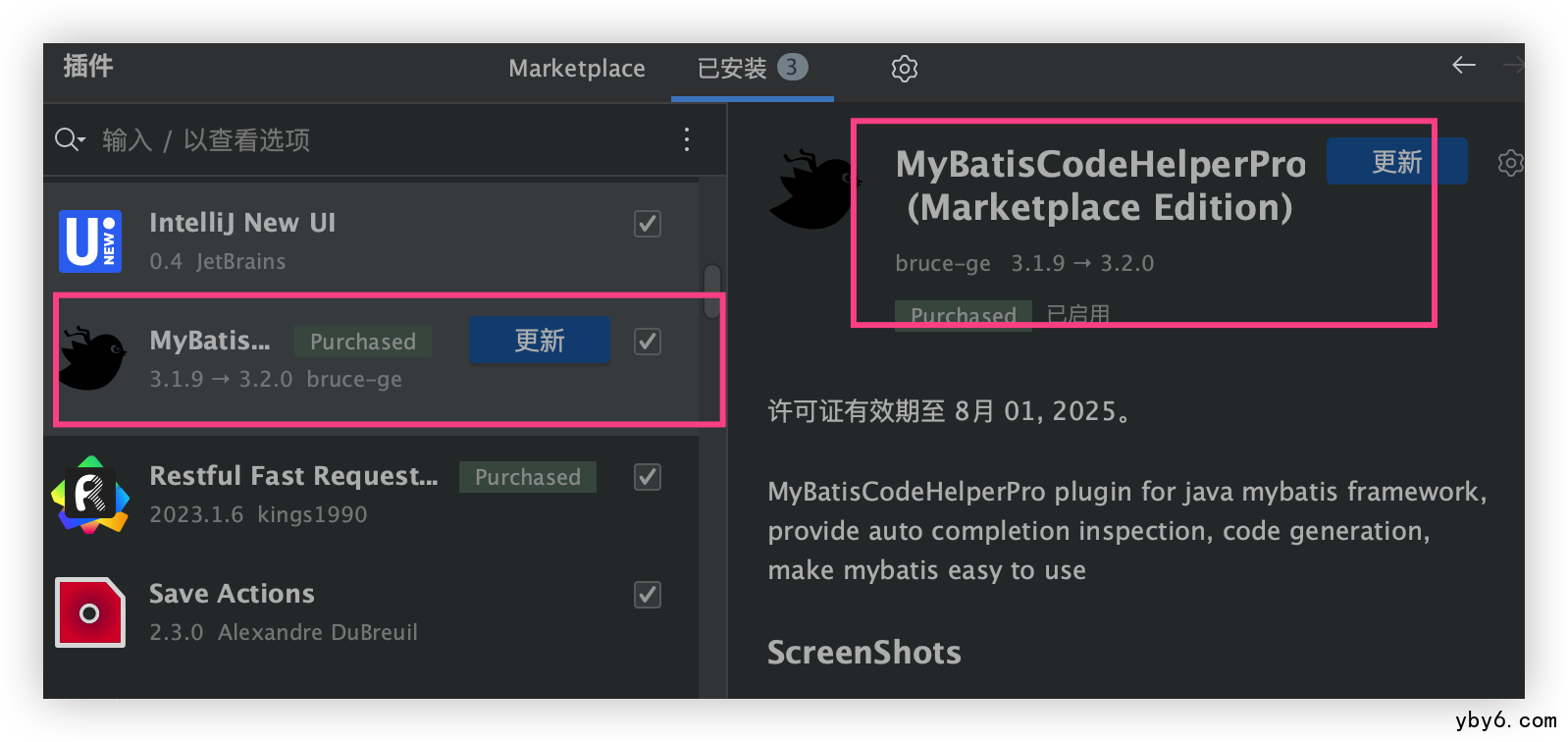The width and height of the screenshot is (1568, 742).
Task: Click the Restful Fast Request plugin icon
Action: (x=90, y=495)
